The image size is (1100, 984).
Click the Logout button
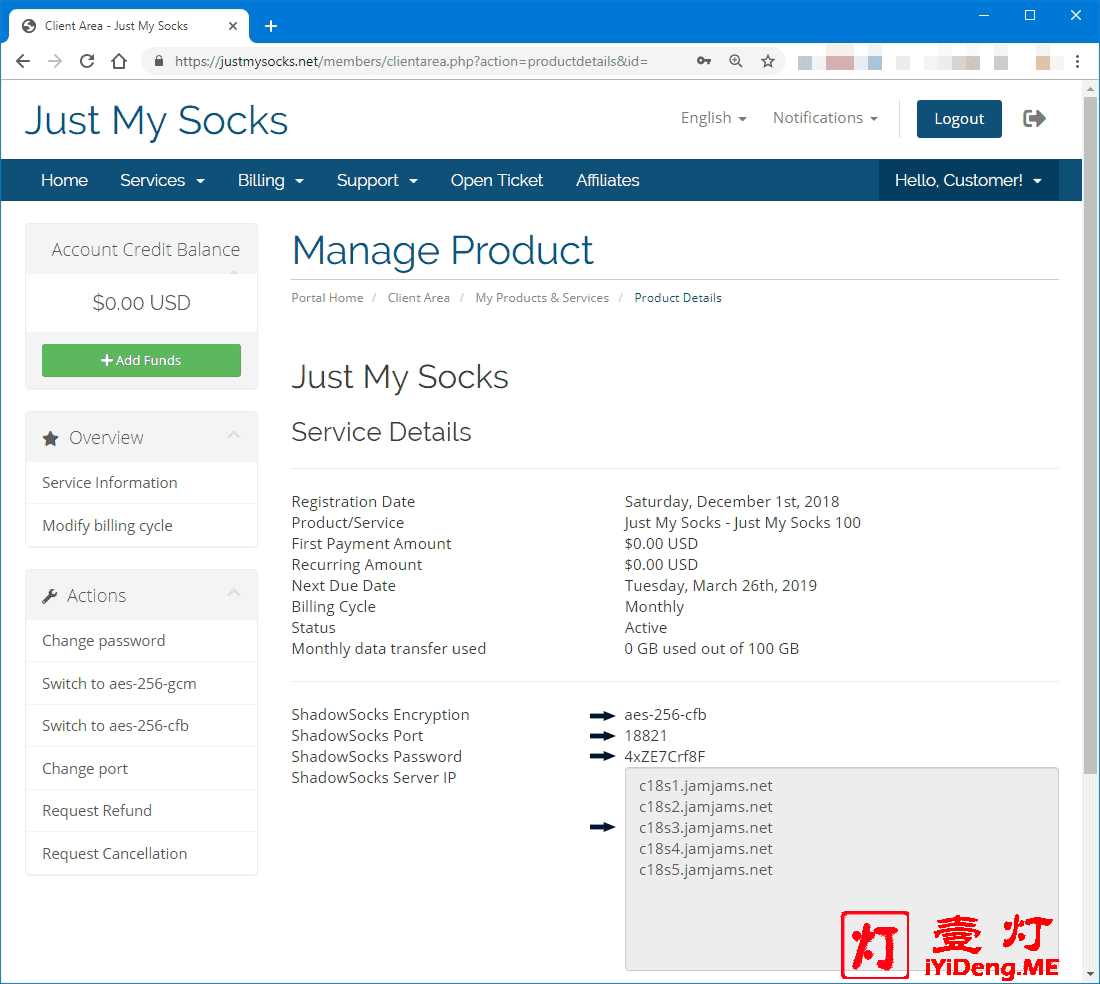[x=959, y=119]
